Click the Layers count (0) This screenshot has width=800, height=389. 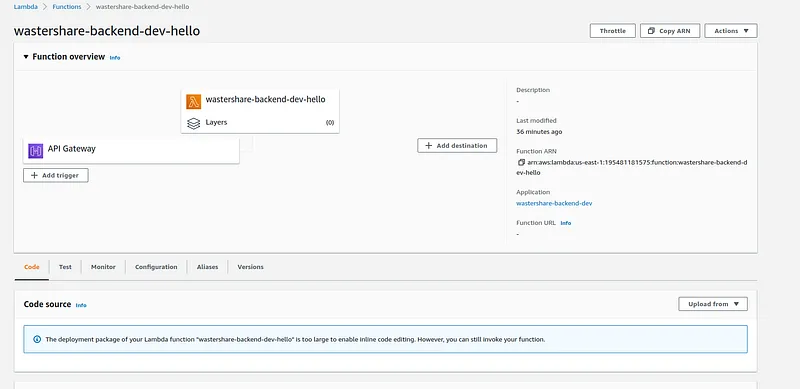330,123
